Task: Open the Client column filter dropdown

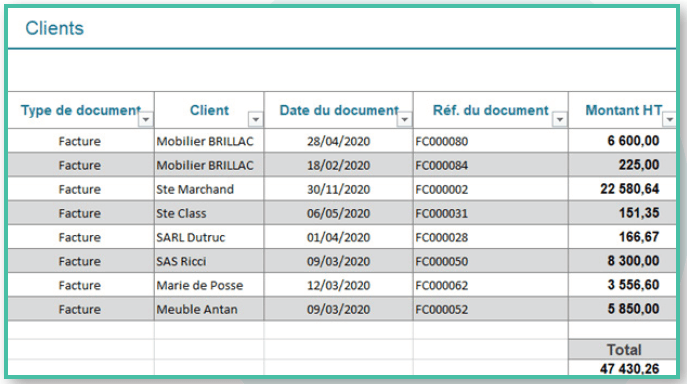Action: [x=255, y=119]
